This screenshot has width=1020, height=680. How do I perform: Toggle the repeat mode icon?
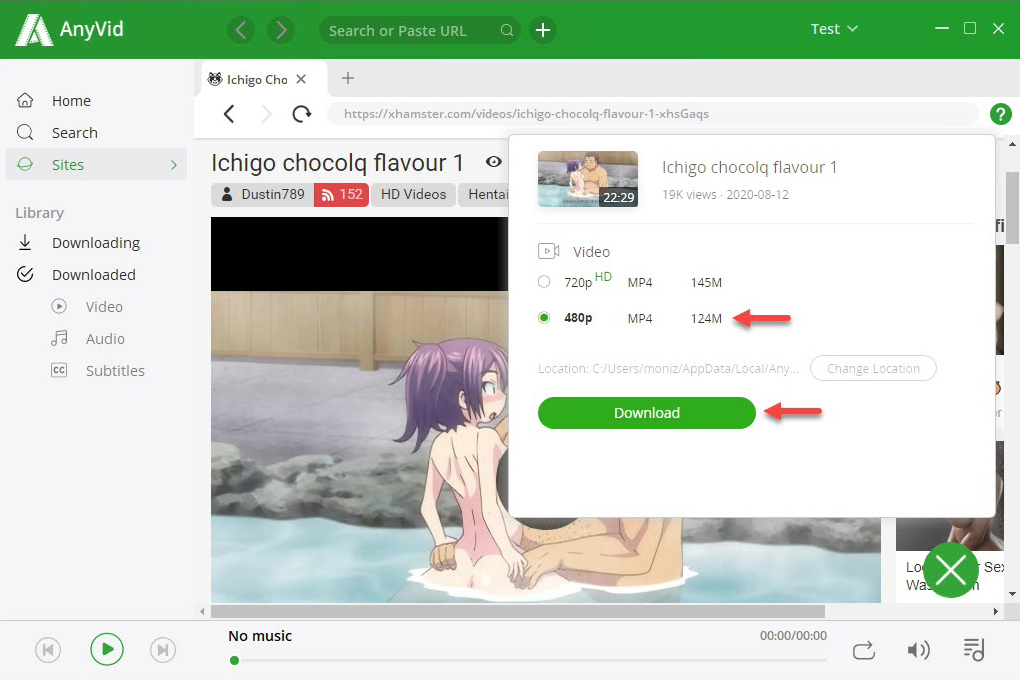[x=863, y=650]
